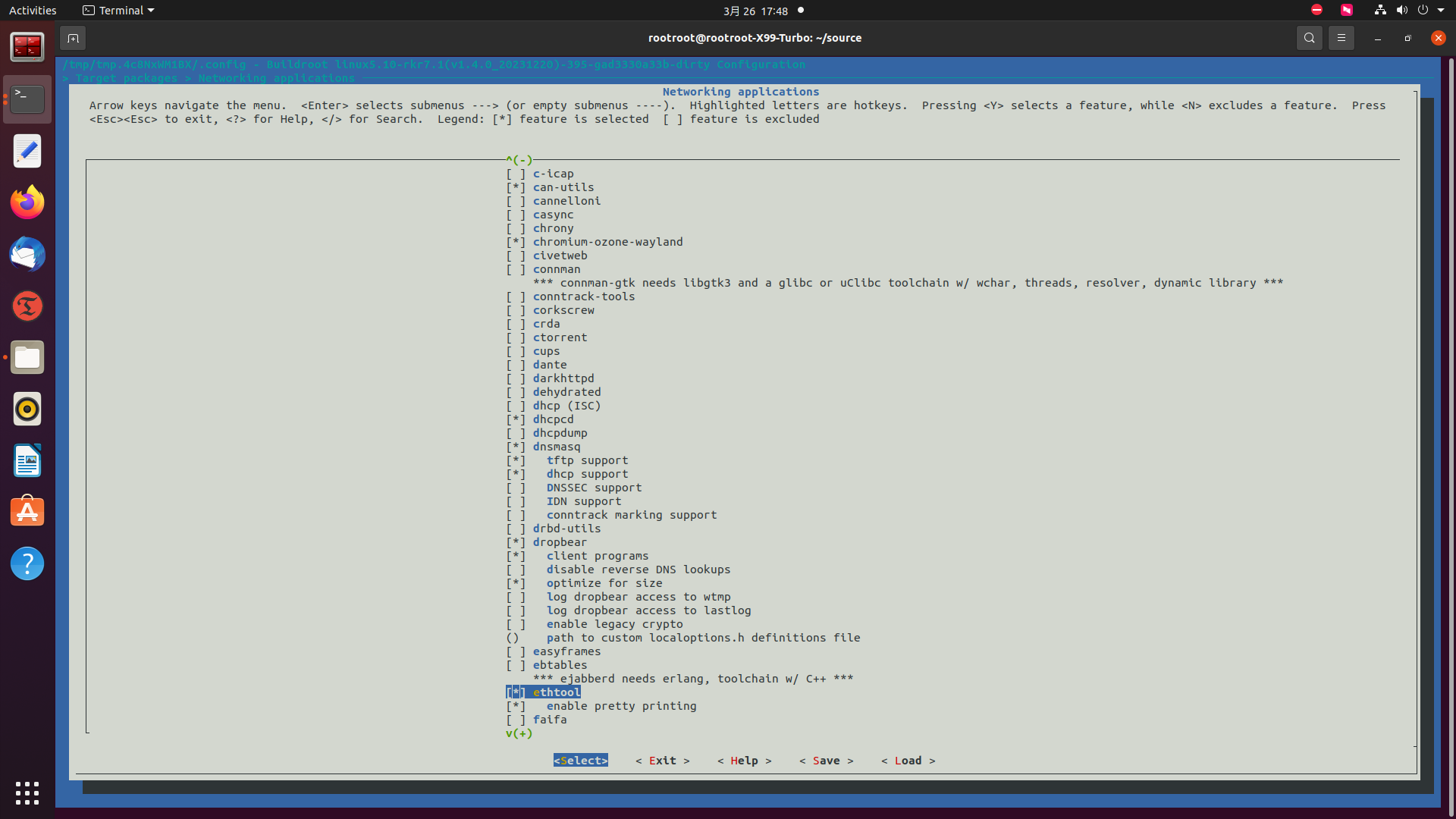Open the Terminal app menu dropdown
The height and width of the screenshot is (819, 1456).
pos(118,11)
